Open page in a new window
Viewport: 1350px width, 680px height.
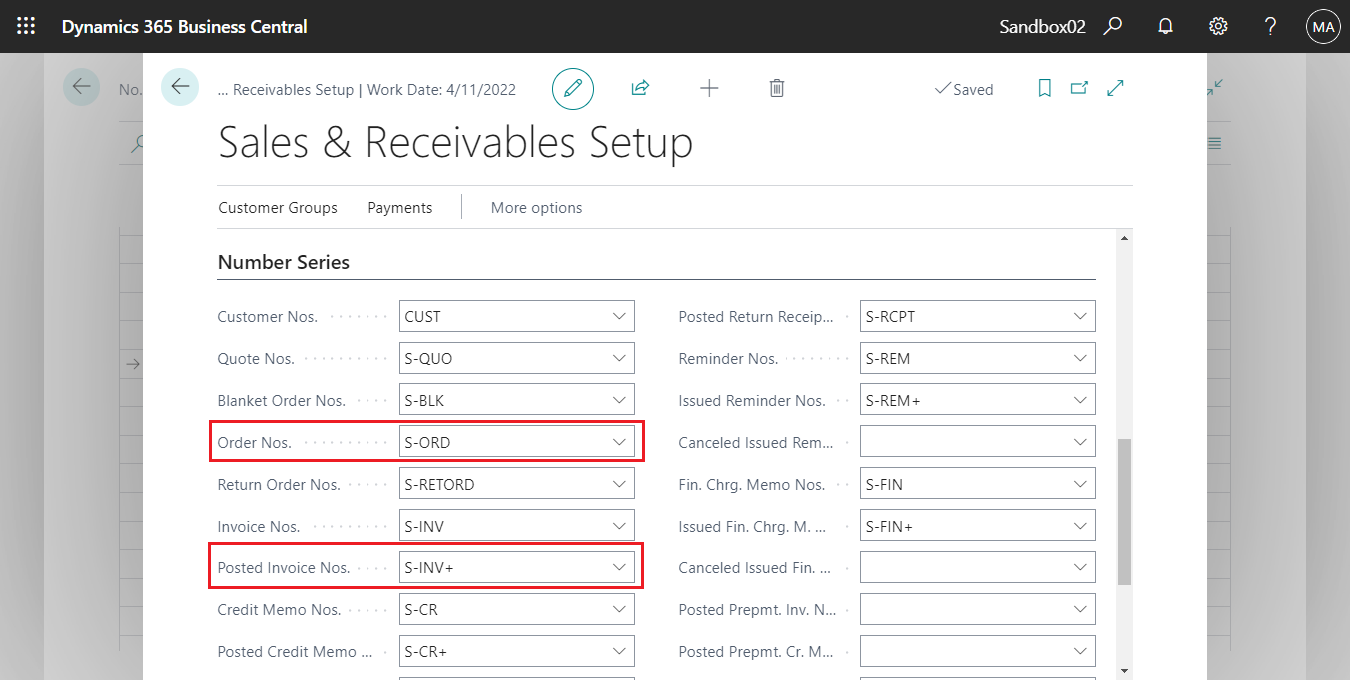(1079, 88)
